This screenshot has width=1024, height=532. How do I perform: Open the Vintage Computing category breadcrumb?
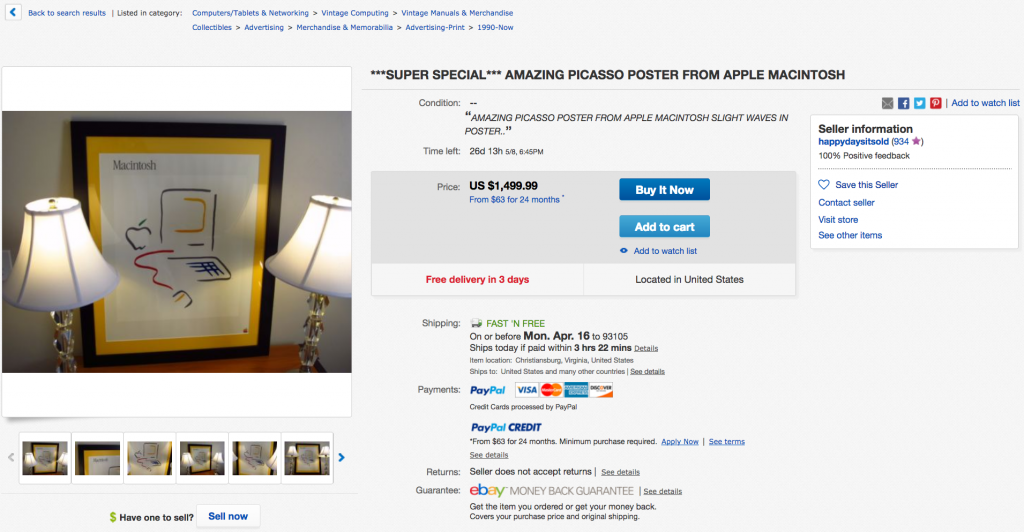point(355,13)
